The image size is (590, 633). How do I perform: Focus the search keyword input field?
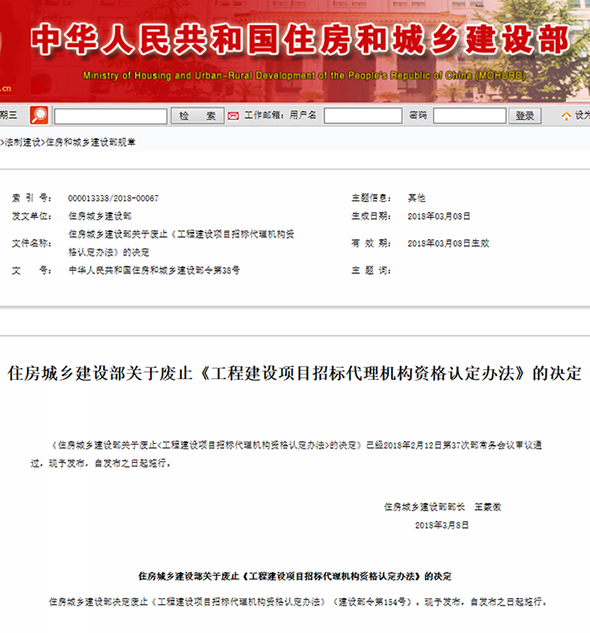coord(111,116)
